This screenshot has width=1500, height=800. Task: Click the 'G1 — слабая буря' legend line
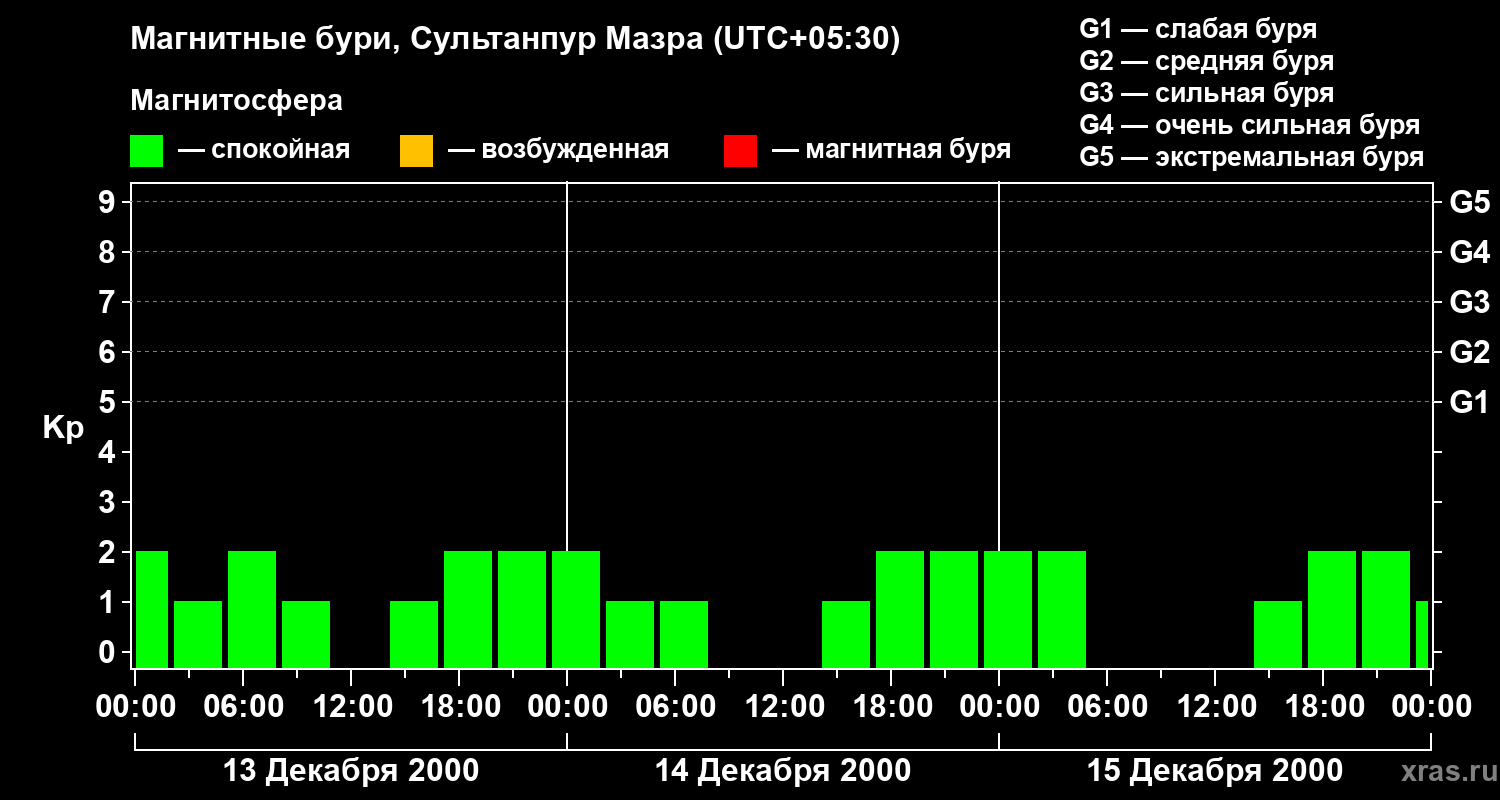click(x=1198, y=29)
